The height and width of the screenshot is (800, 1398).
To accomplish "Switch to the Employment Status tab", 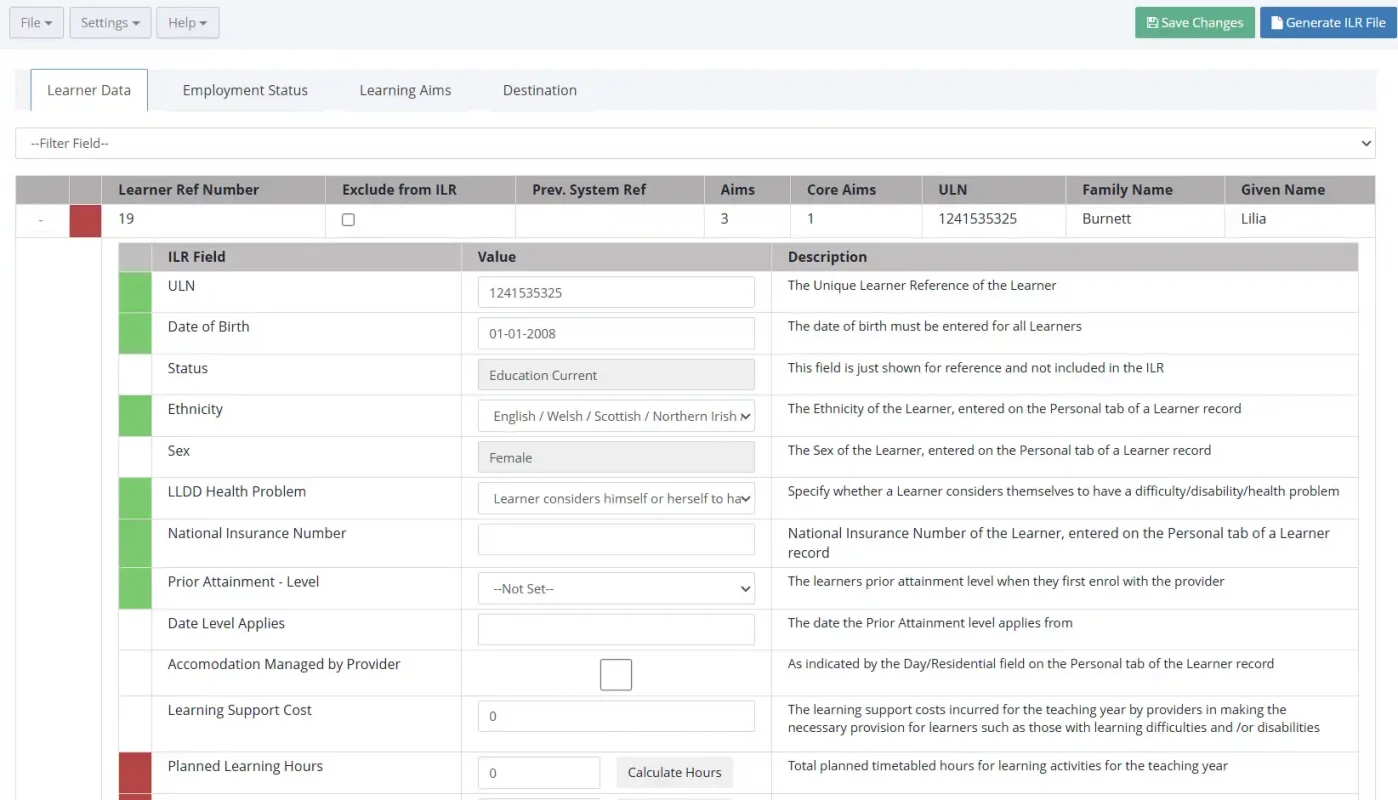I will (x=245, y=90).
